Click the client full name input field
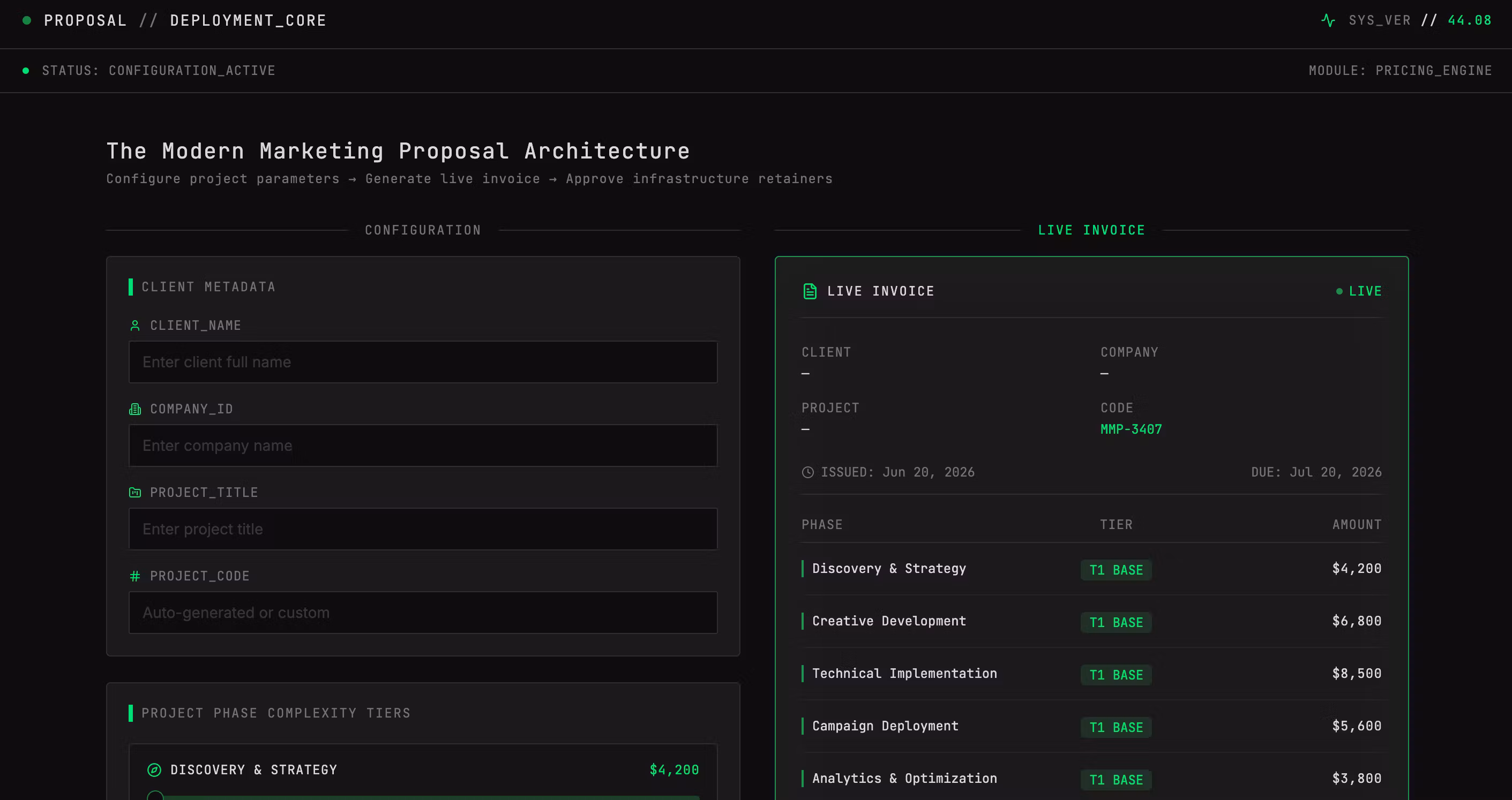1512x800 pixels. click(x=423, y=362)
